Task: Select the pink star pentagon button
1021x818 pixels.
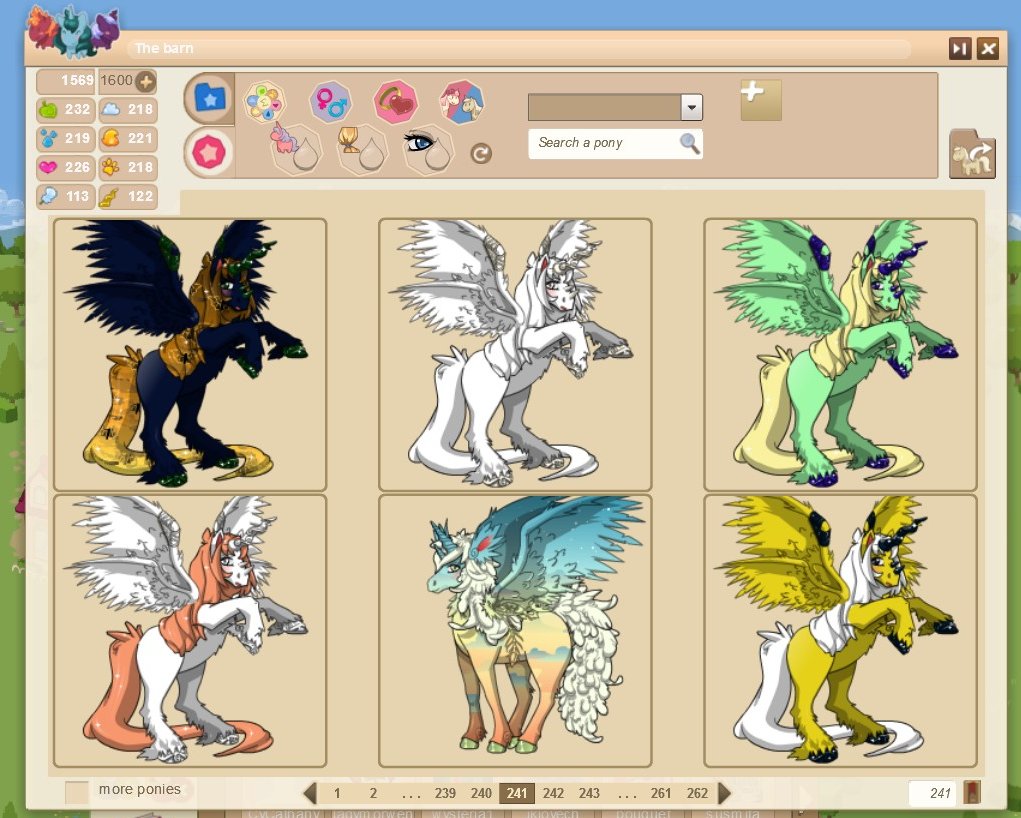Action: [210, 152]
